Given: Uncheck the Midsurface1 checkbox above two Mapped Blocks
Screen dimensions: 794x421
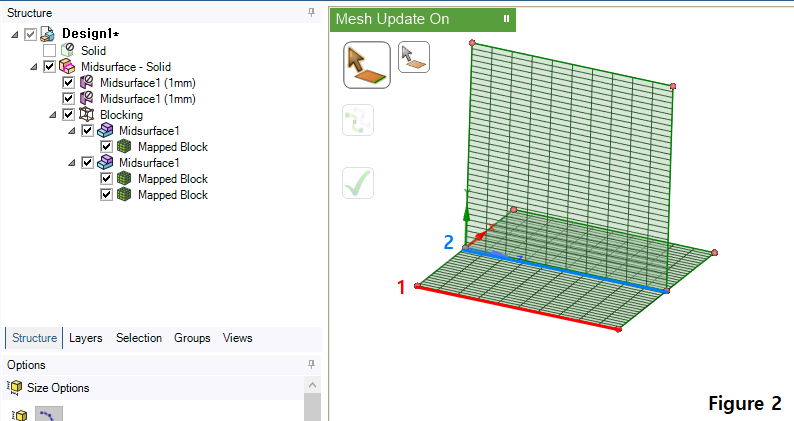Looking at the screenshot, I should (87, 163).
